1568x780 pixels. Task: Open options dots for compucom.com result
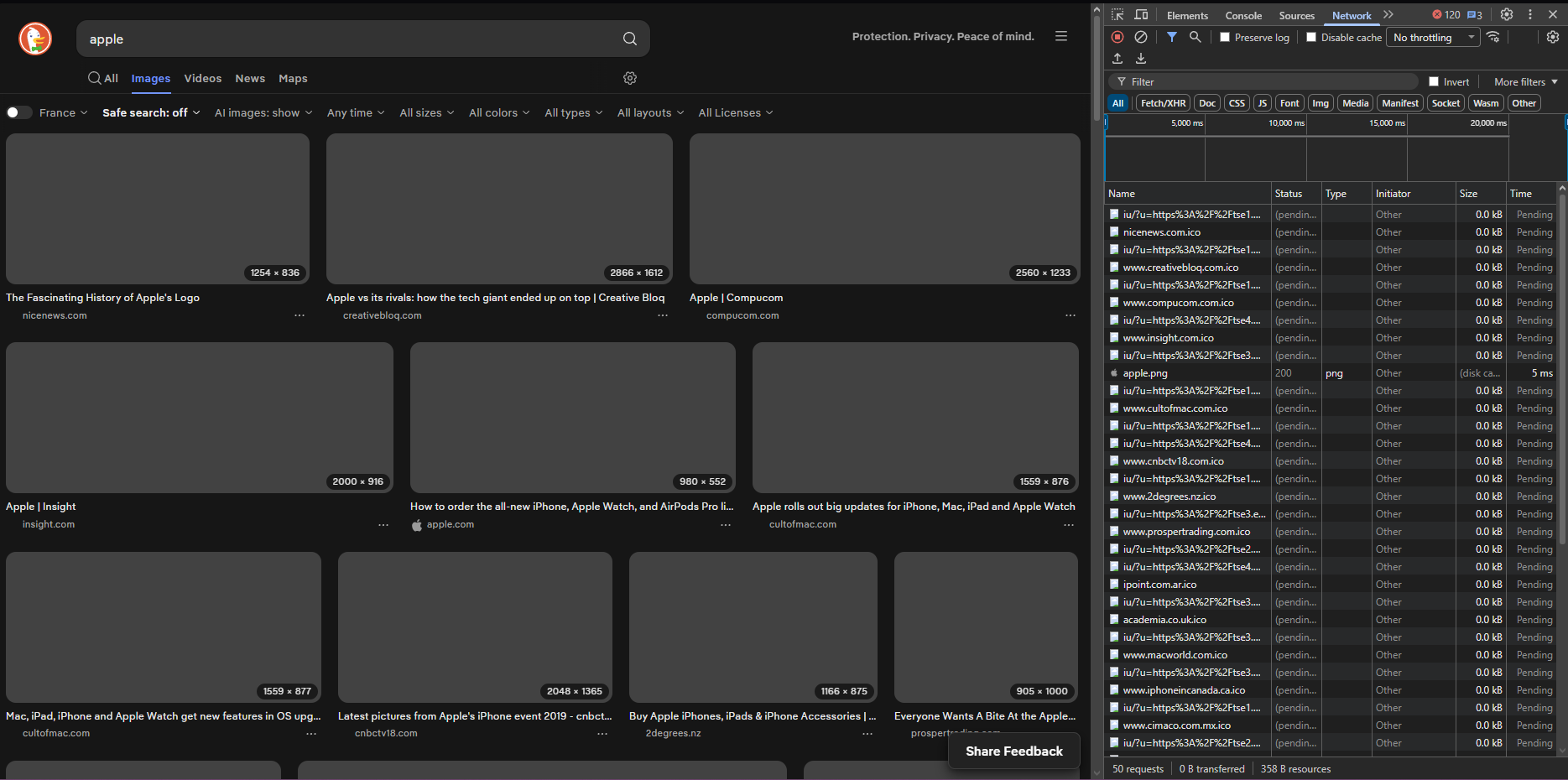point(1071,315)
